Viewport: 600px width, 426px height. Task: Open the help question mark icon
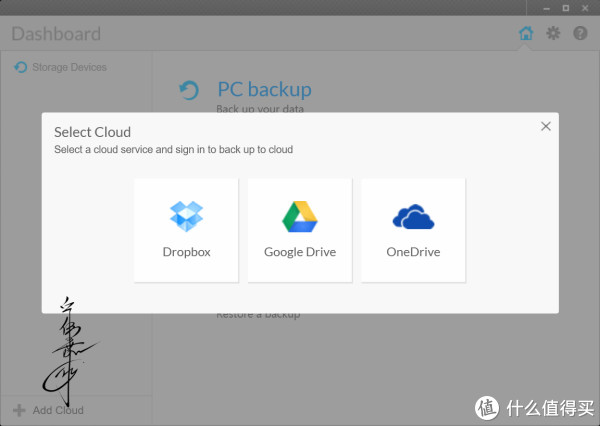click(580, 33)
